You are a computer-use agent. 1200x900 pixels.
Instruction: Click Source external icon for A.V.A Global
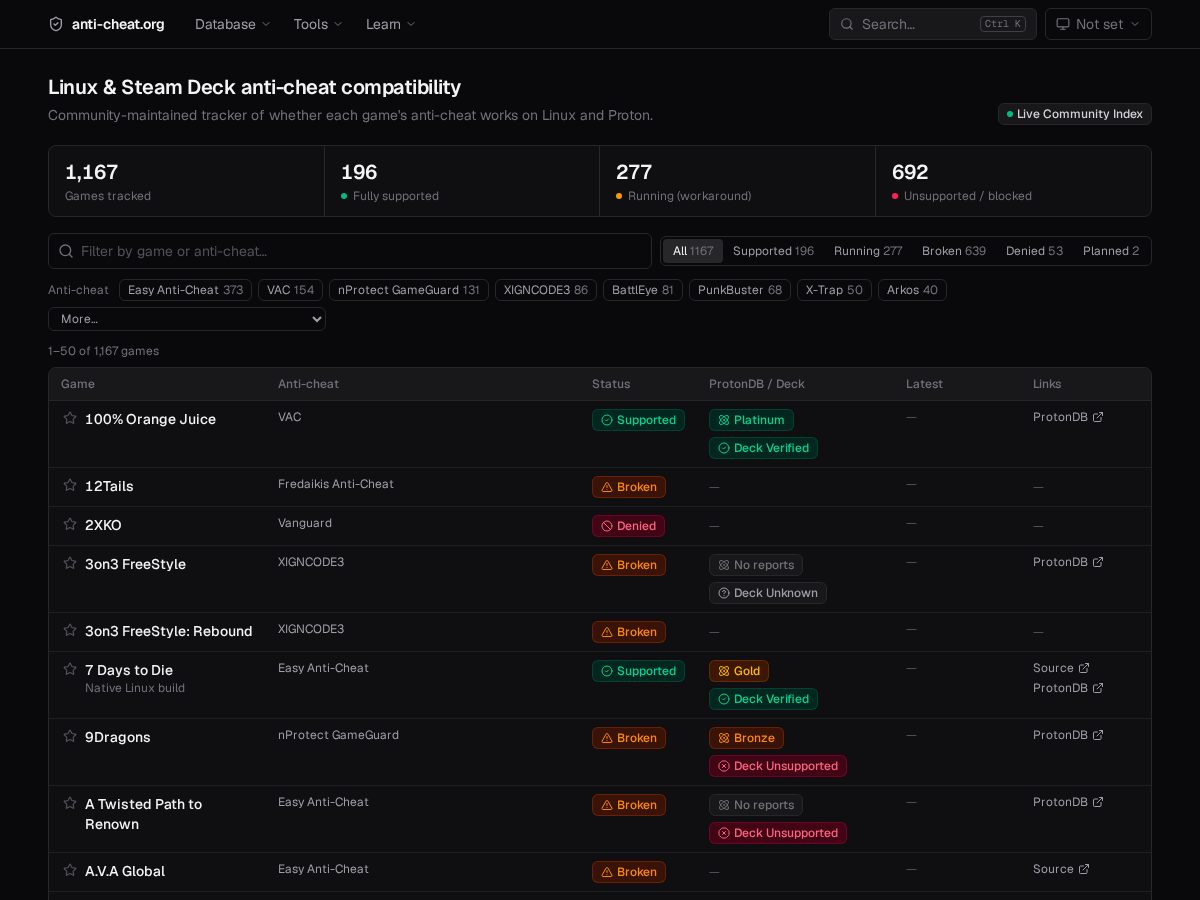(1084, 869)
